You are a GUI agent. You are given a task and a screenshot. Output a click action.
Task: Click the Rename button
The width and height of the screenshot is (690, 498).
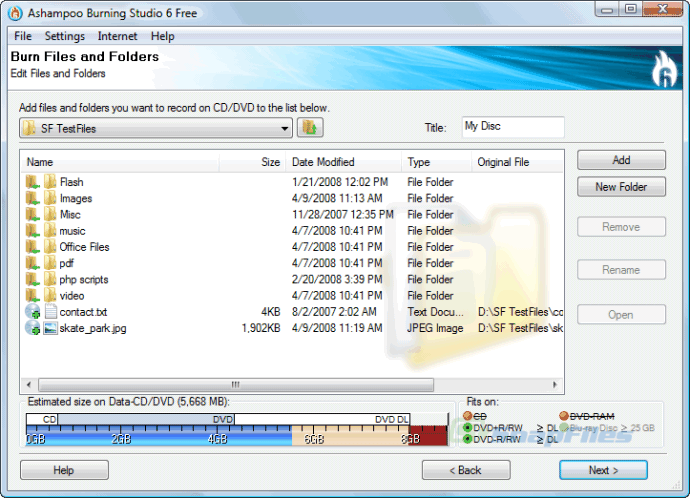point(621,270)
